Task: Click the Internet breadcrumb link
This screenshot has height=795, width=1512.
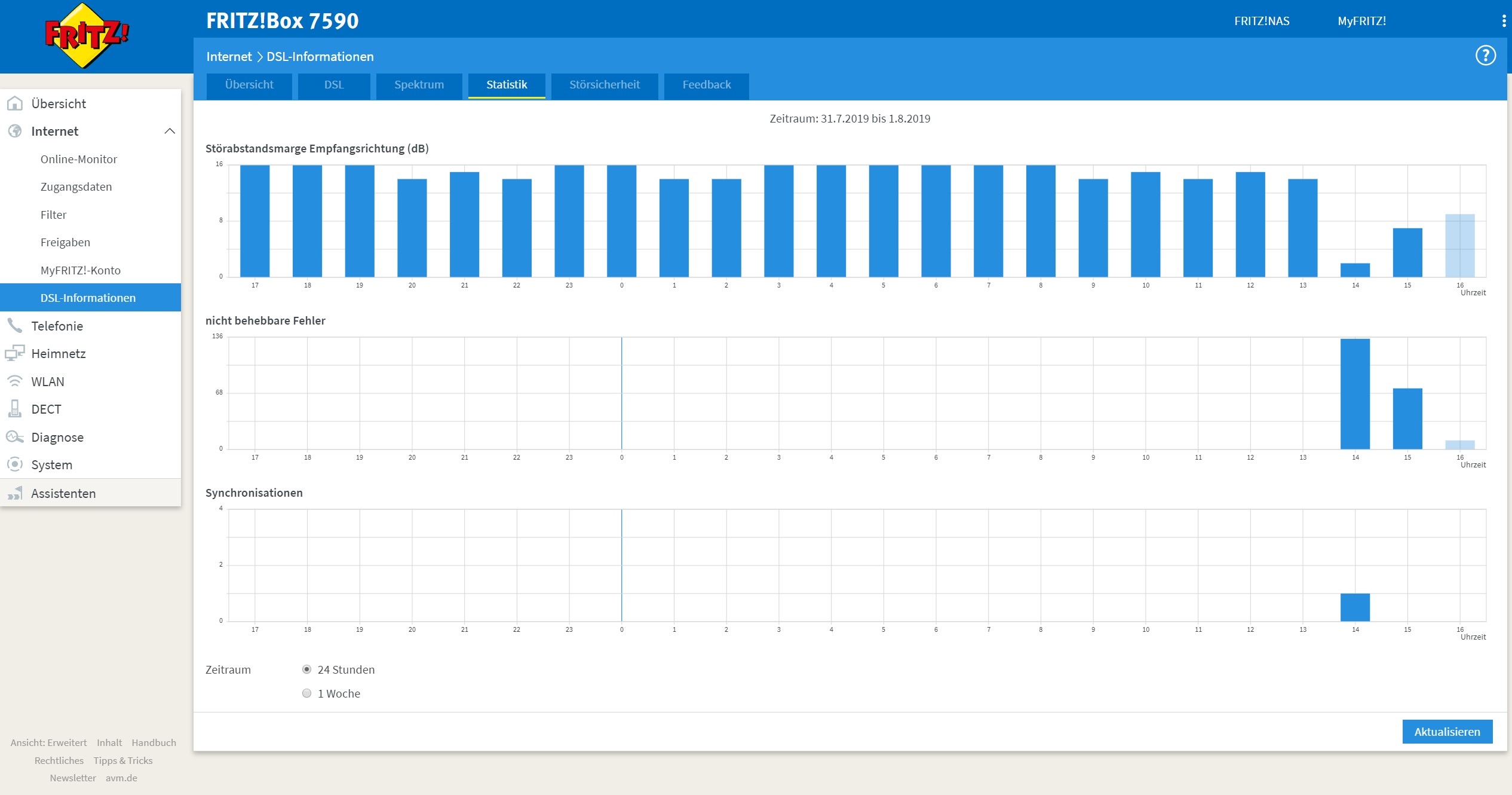Action: pyautogui.click(x=229, y=57)
